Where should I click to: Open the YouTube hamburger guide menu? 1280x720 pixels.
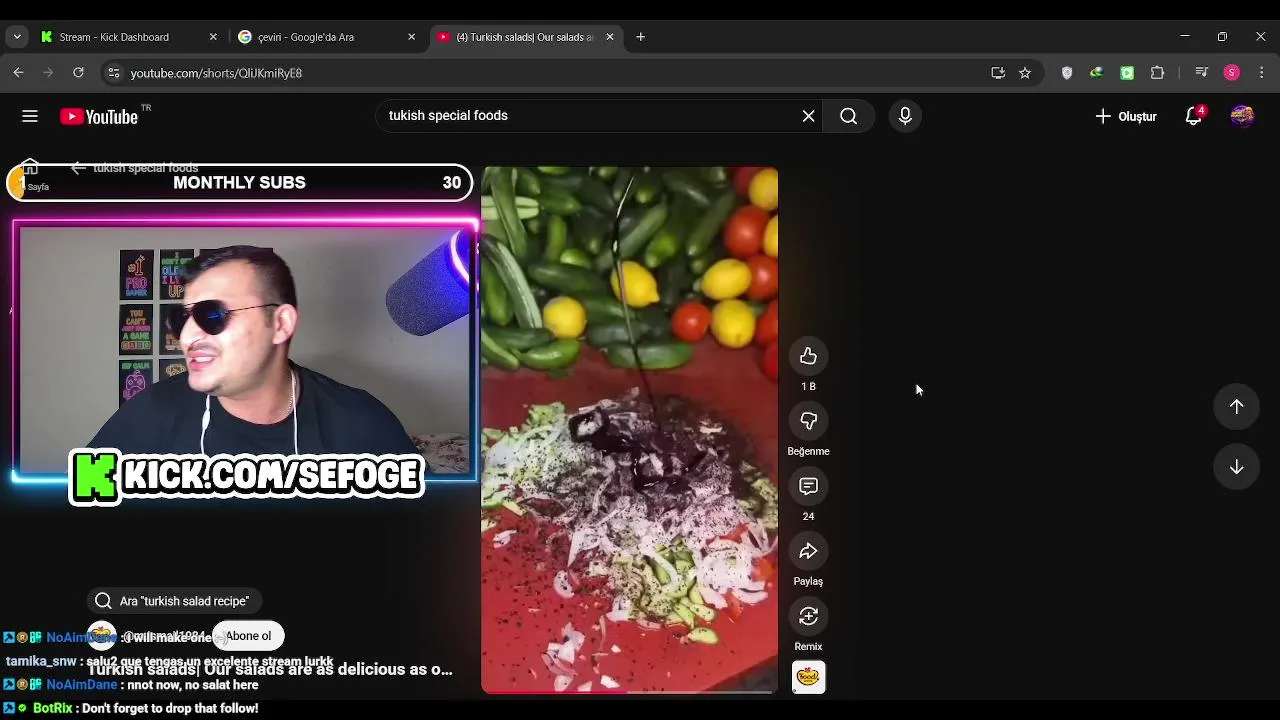coord(30,116)
